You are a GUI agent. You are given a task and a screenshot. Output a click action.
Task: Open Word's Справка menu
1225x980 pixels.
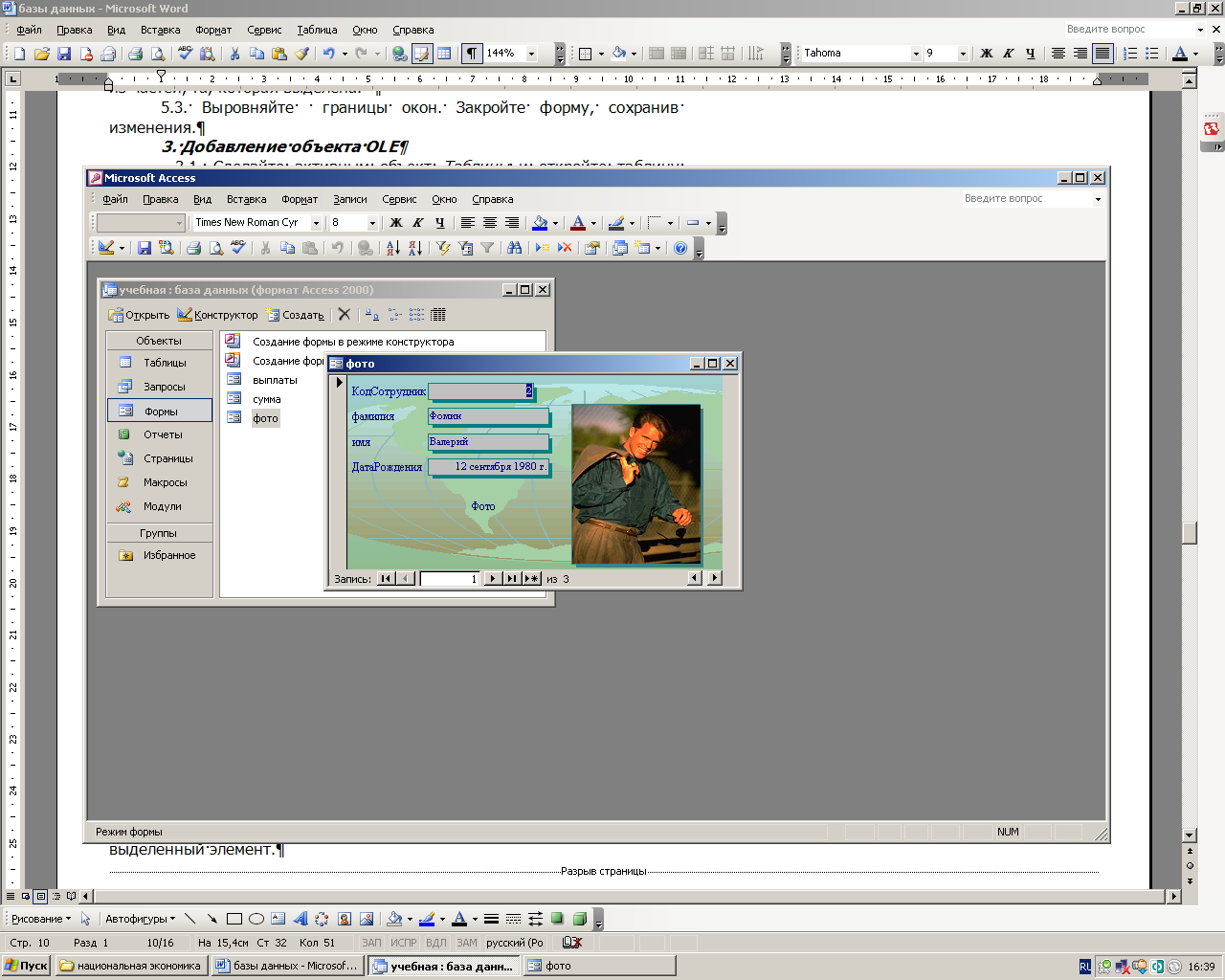[412, 30]
